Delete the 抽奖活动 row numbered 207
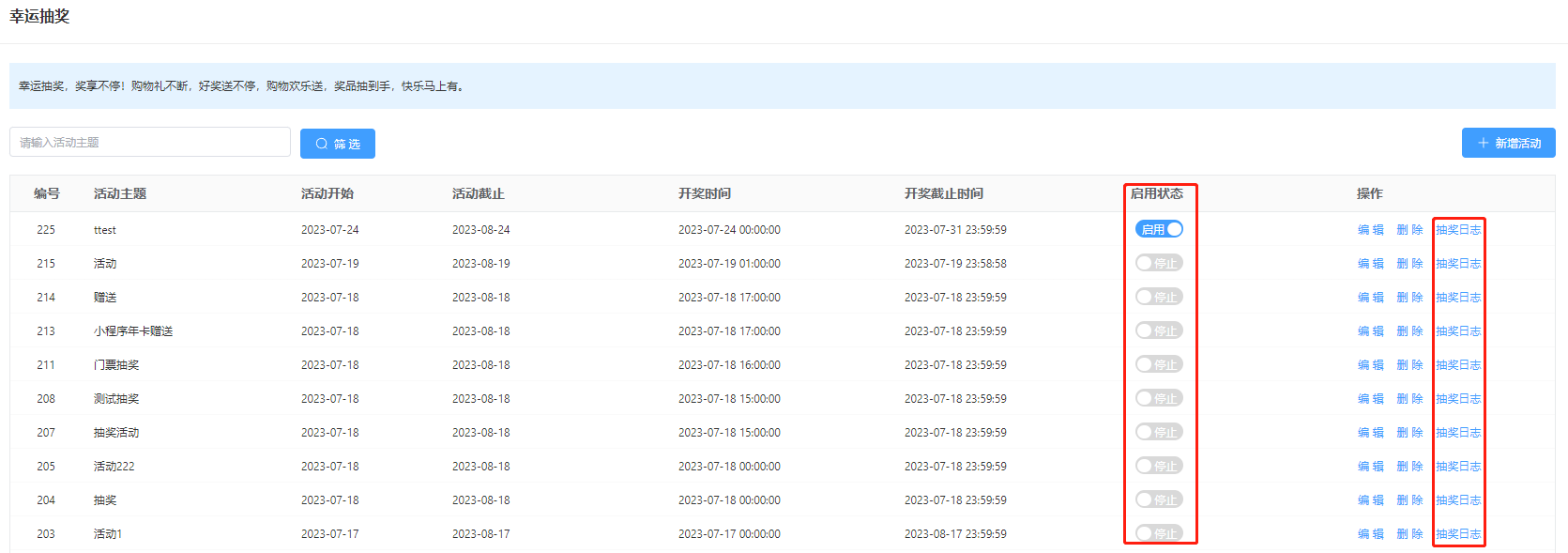 1409,433
